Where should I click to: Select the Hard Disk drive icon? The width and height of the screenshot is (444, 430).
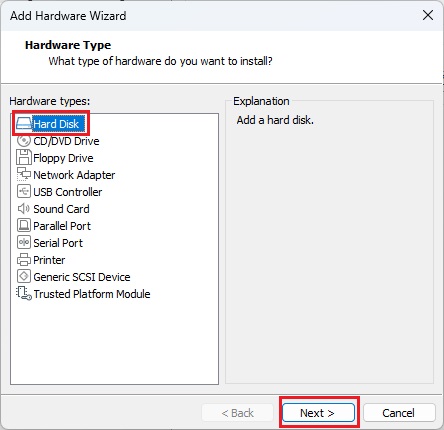[x=24, y=124]
